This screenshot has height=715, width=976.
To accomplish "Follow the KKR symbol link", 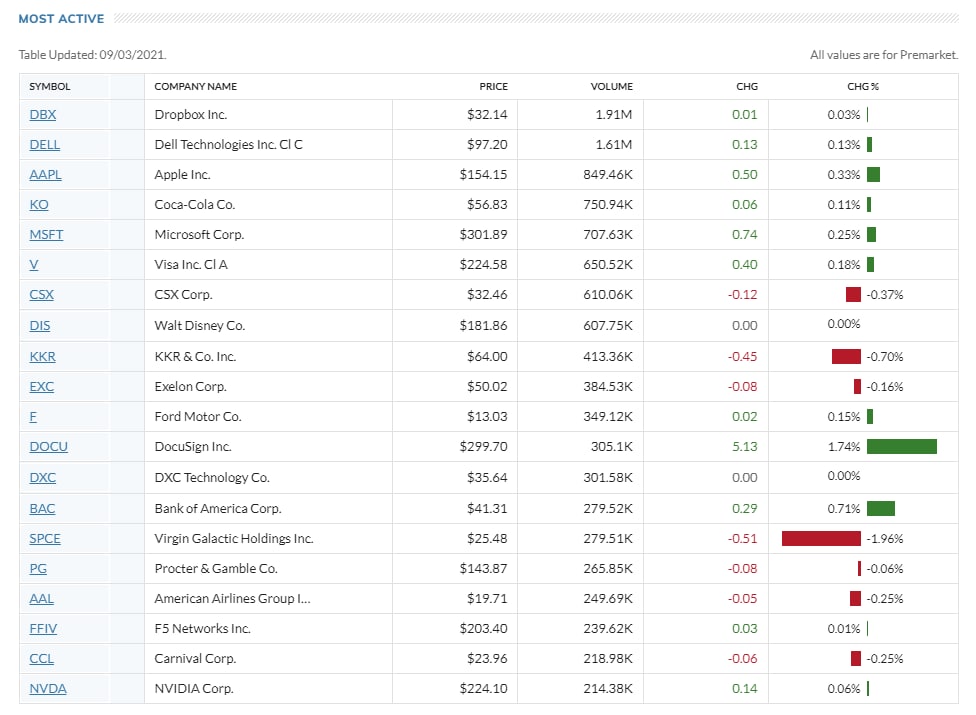I will (x=42, y=357).
